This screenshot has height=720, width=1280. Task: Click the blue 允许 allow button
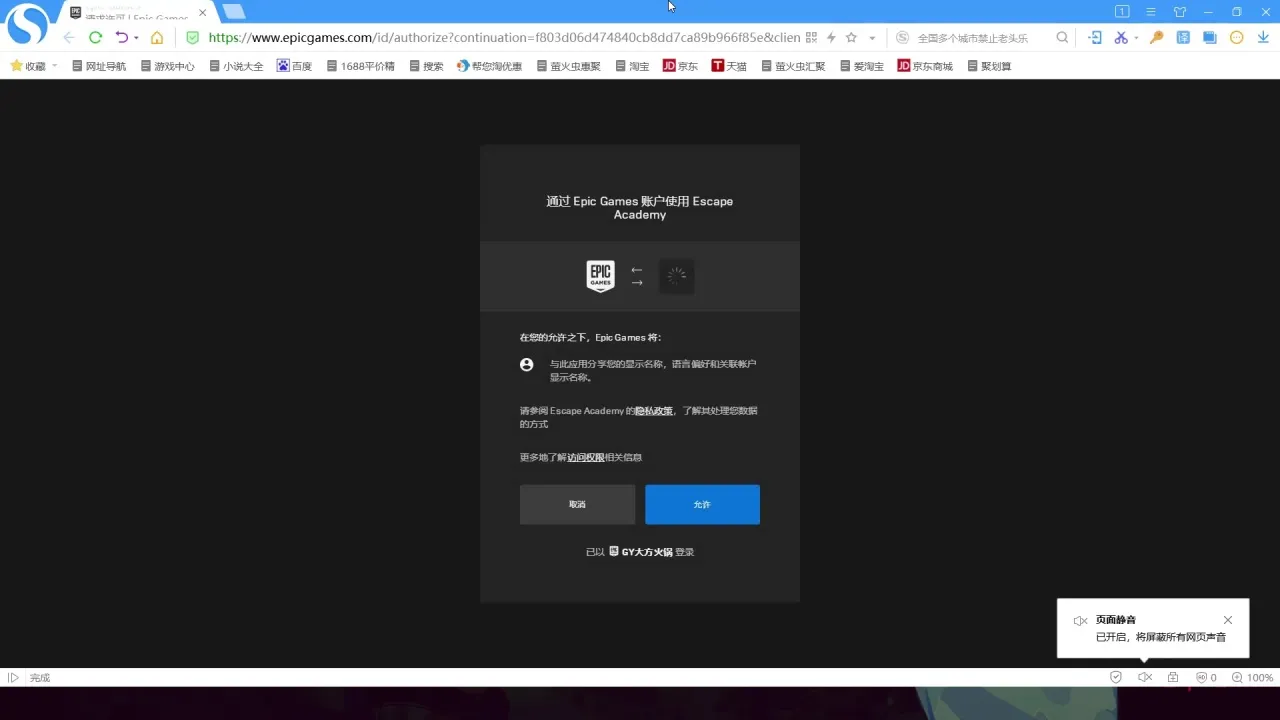(x=702, y=504)
